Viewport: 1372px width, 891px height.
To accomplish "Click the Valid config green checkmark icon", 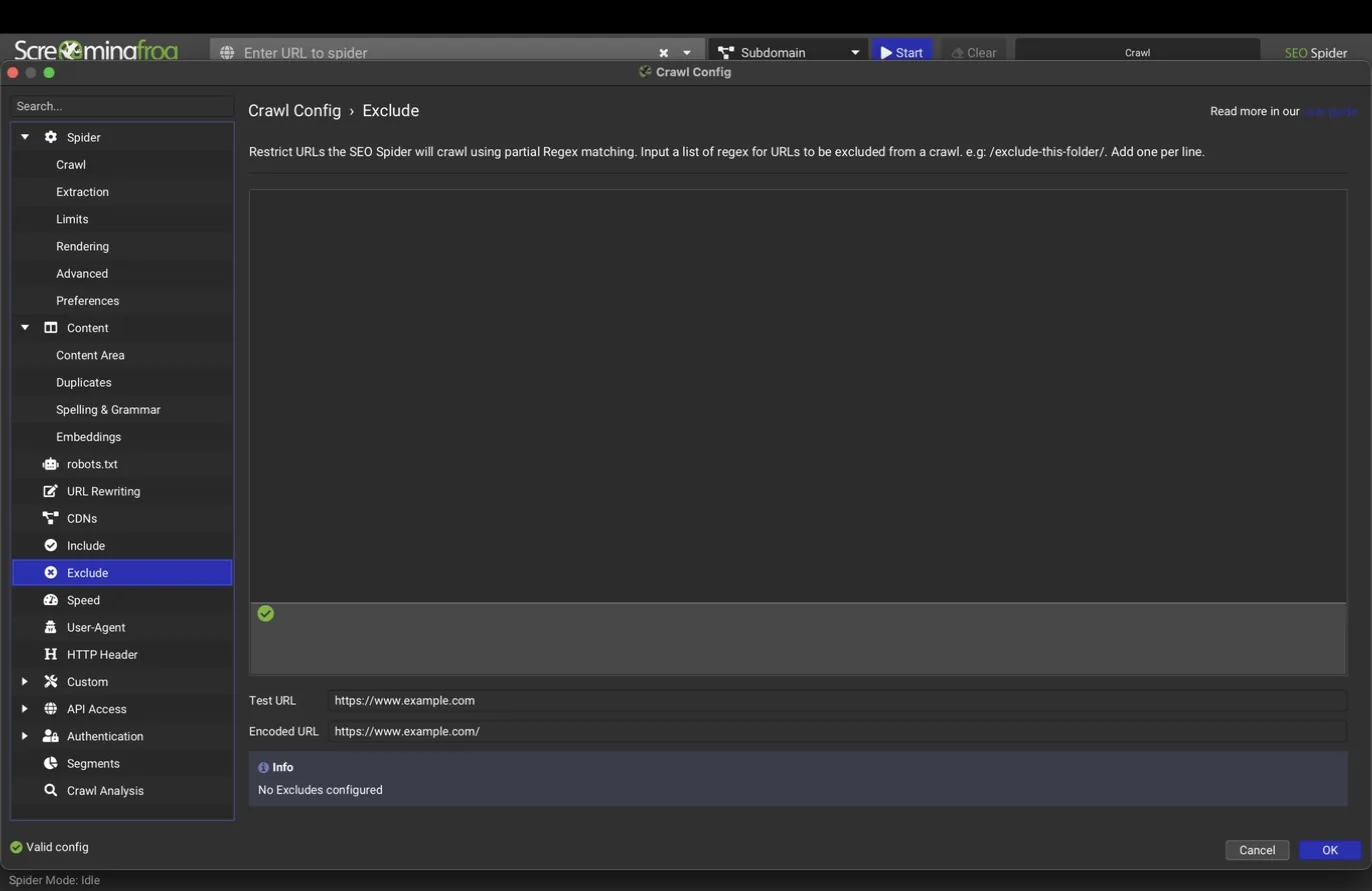I will (16, 848).
